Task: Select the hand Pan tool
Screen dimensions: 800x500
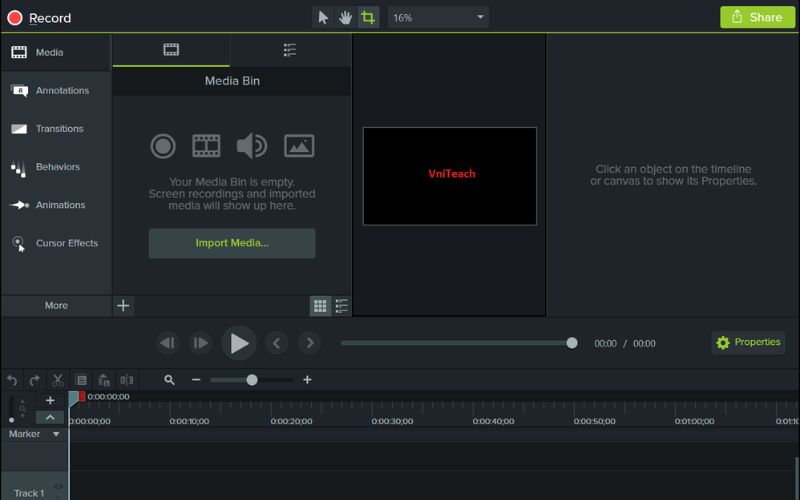Action: 345,18
